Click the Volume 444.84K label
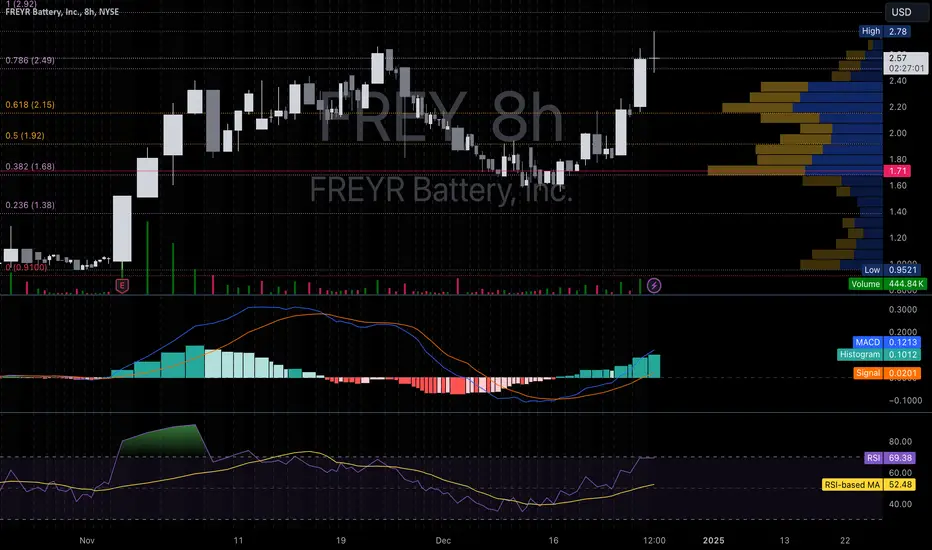 tap(887, 284)
